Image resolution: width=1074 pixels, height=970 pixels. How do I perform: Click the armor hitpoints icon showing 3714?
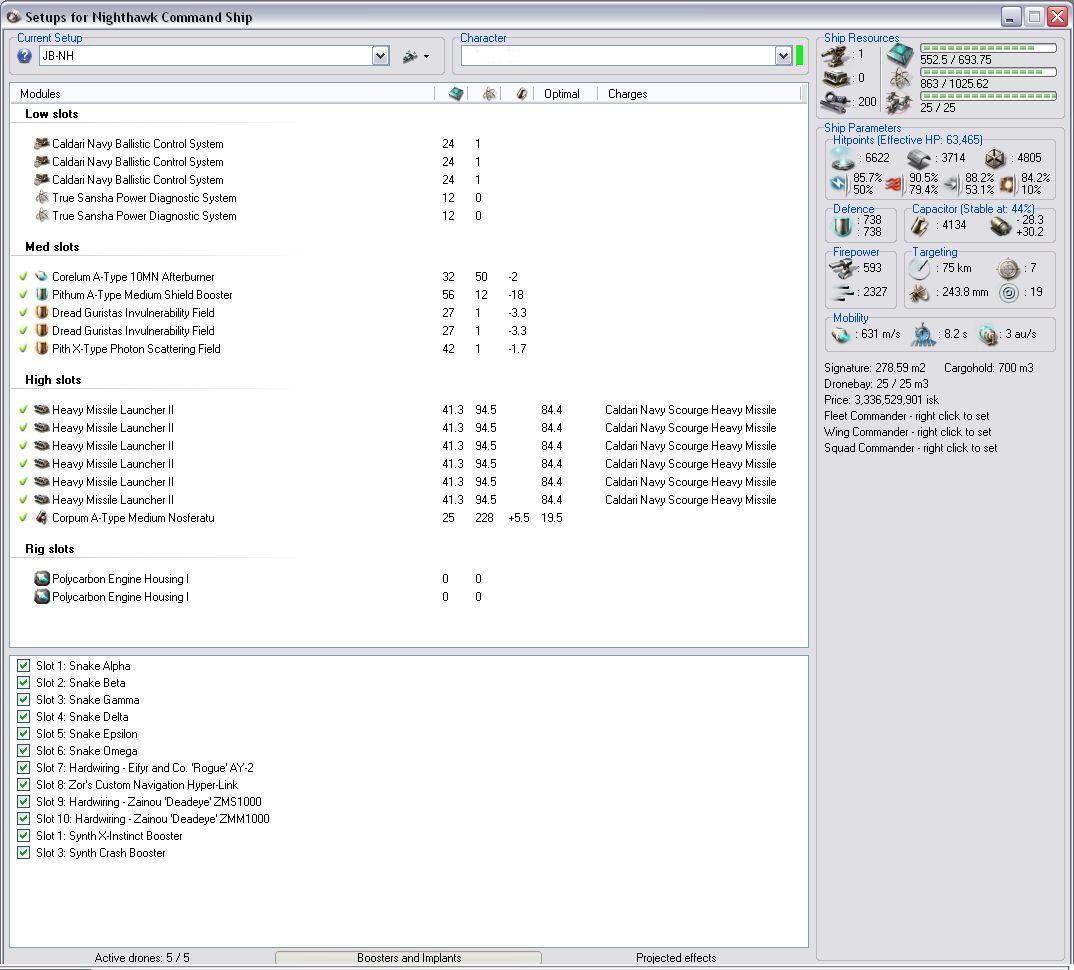point(919,159)
